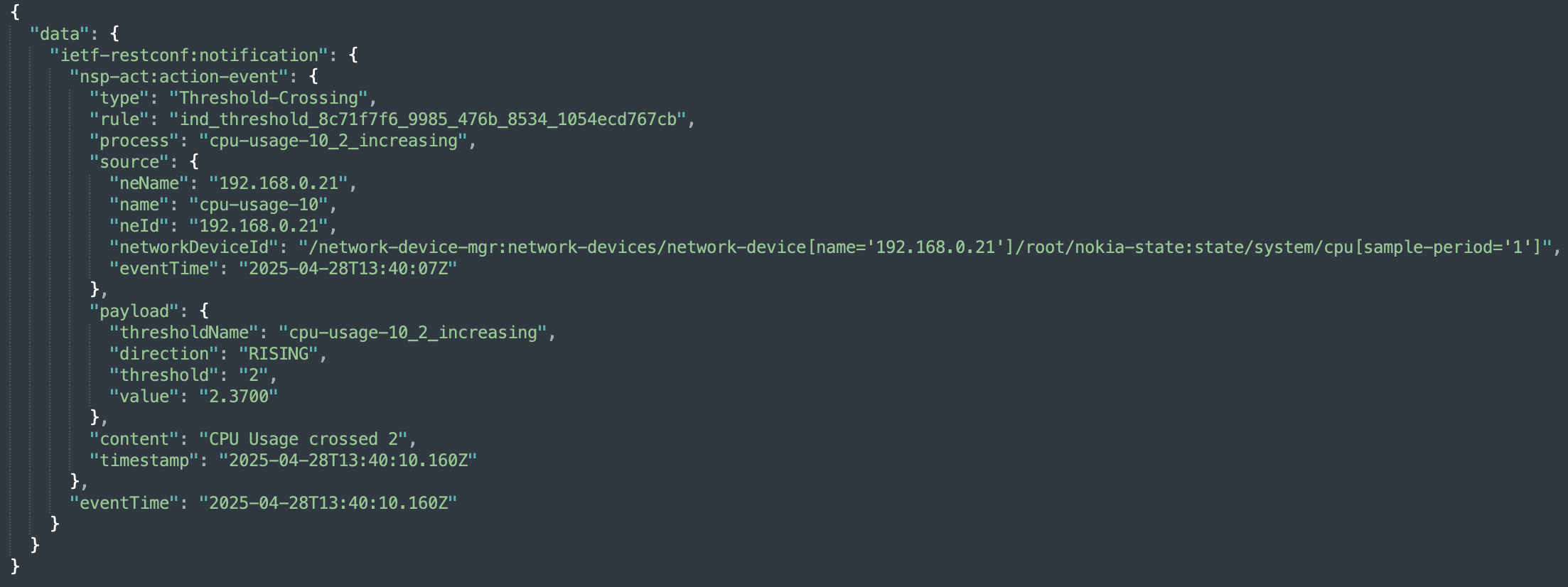The image size is (1568, 587).
Task: Click the "data" key
Action: point(60,34)
